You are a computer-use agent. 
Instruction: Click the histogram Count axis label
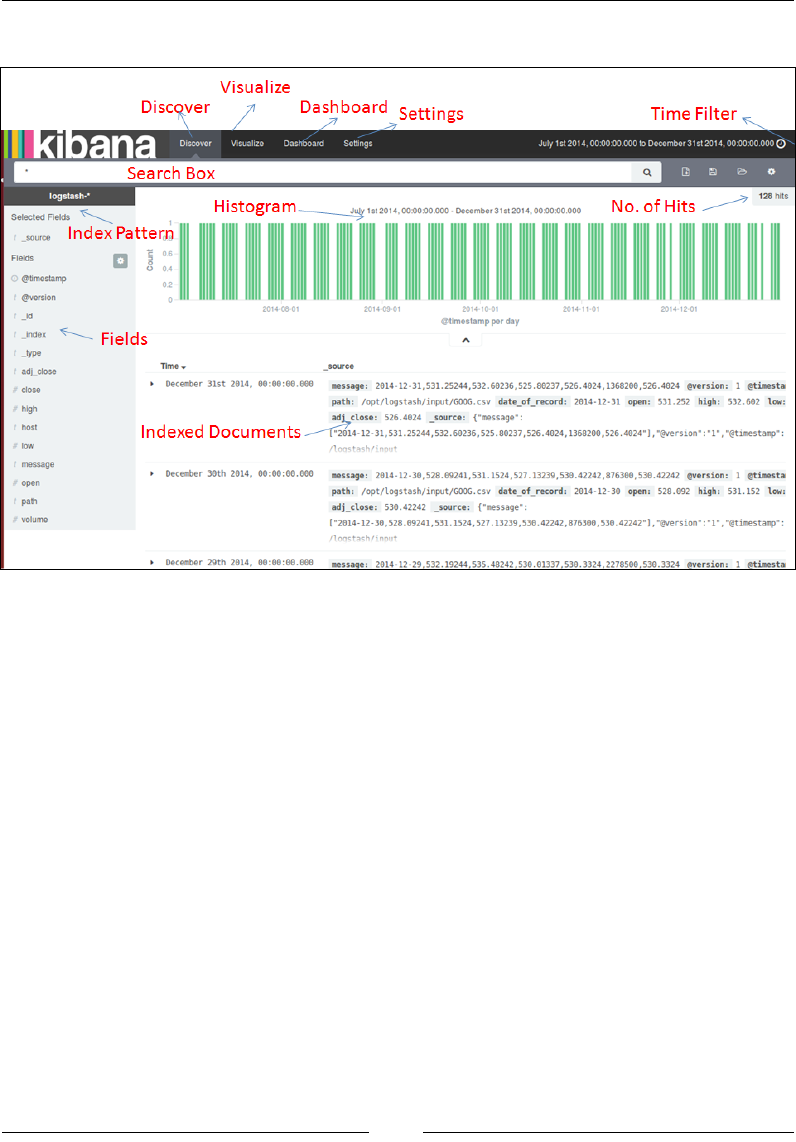click(150, 260)
